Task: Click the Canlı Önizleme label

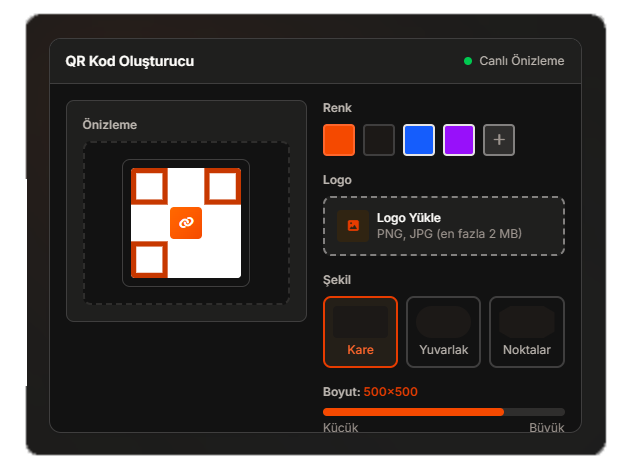Action: 522,61
